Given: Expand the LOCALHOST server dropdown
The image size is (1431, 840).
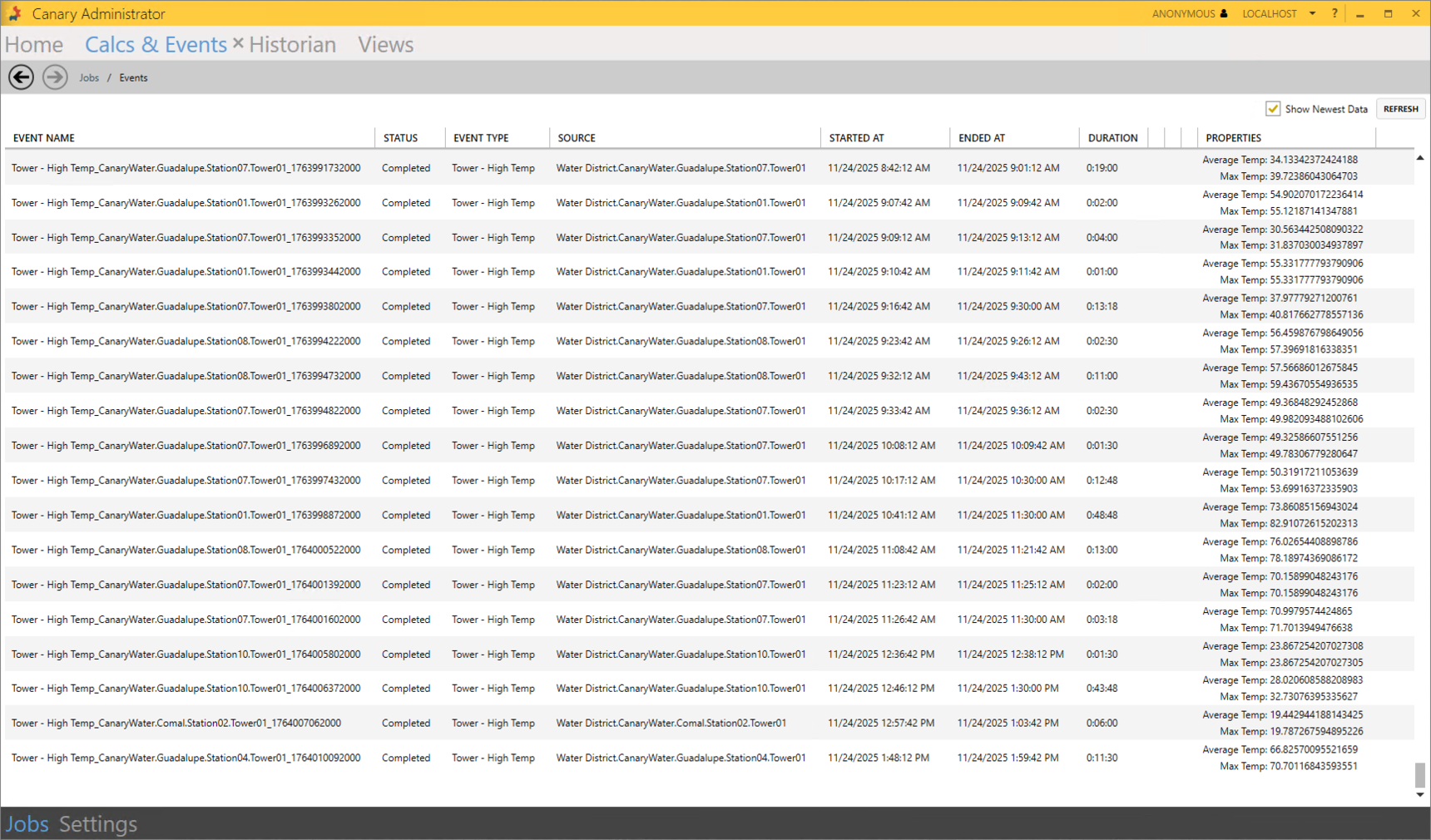Looking at the screenshot, I should click(x=1312, y=13).
